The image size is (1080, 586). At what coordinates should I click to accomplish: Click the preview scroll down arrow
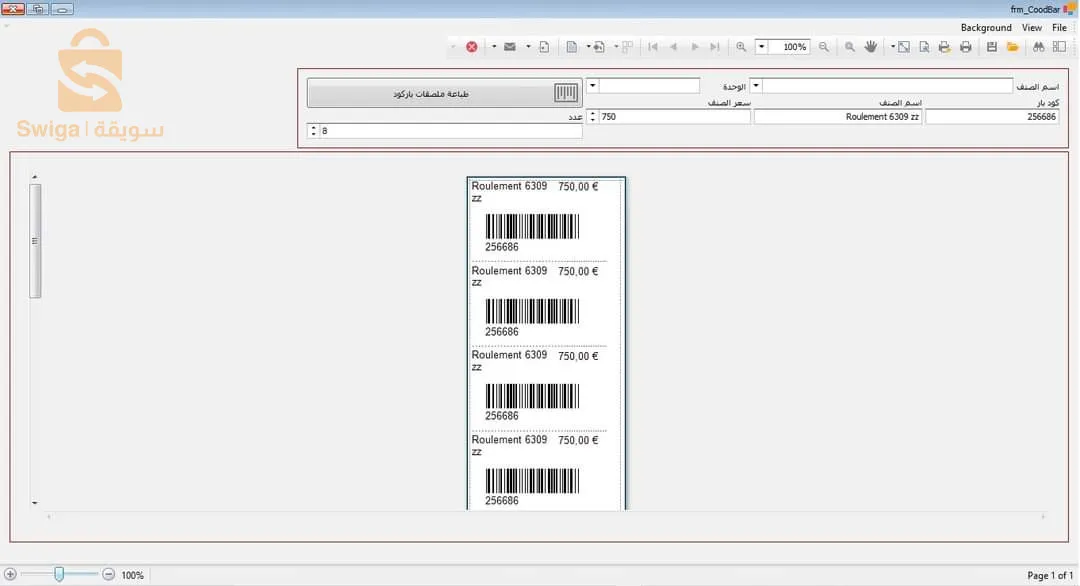coord(34,503)
